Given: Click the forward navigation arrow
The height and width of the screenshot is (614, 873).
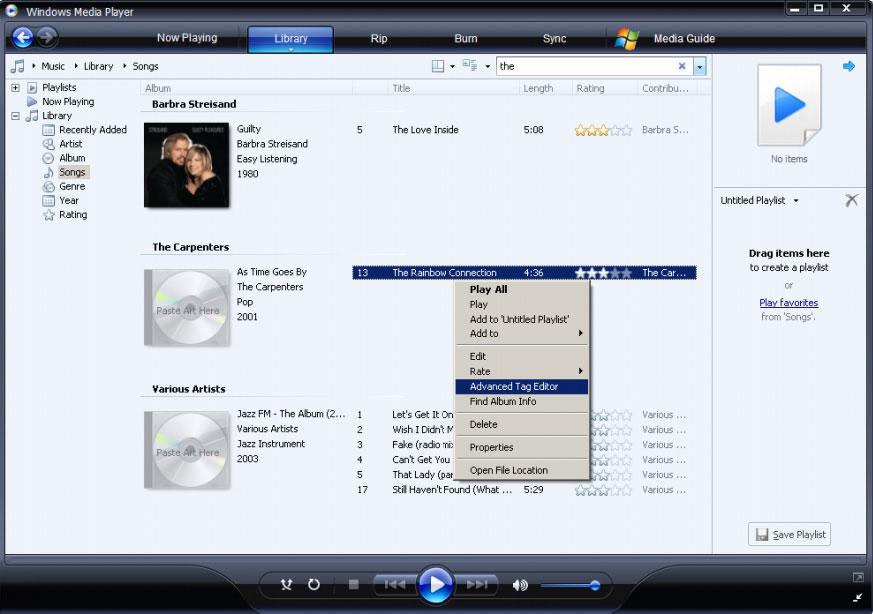Looking at the screenshot, I should coord(47,37).
